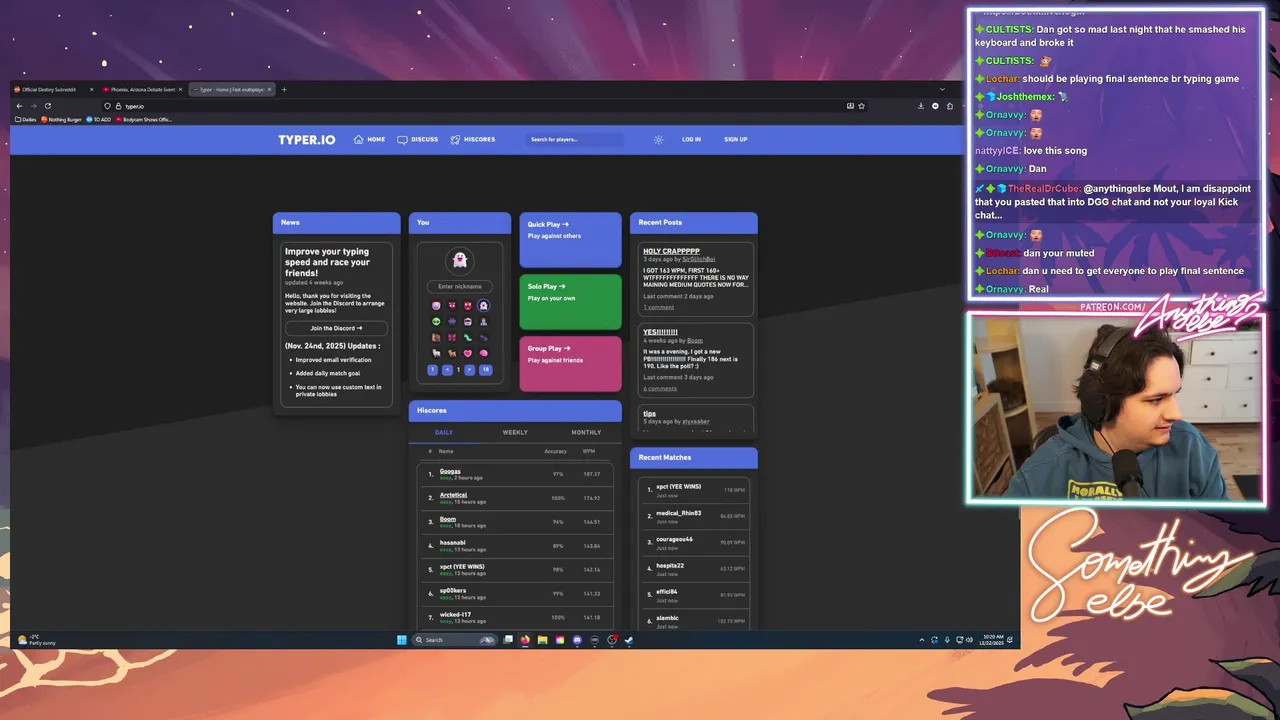Open the tips post

pyautogui.click(x=649, y=413)
